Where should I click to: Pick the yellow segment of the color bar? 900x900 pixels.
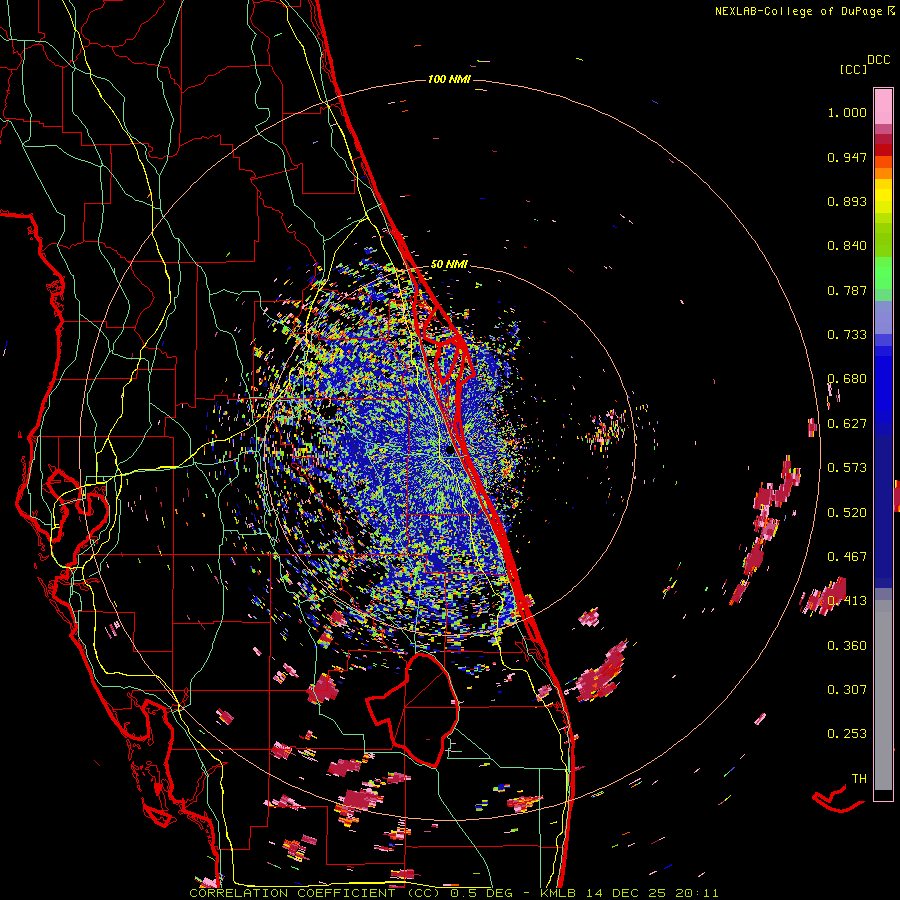[x=883, y=196]
